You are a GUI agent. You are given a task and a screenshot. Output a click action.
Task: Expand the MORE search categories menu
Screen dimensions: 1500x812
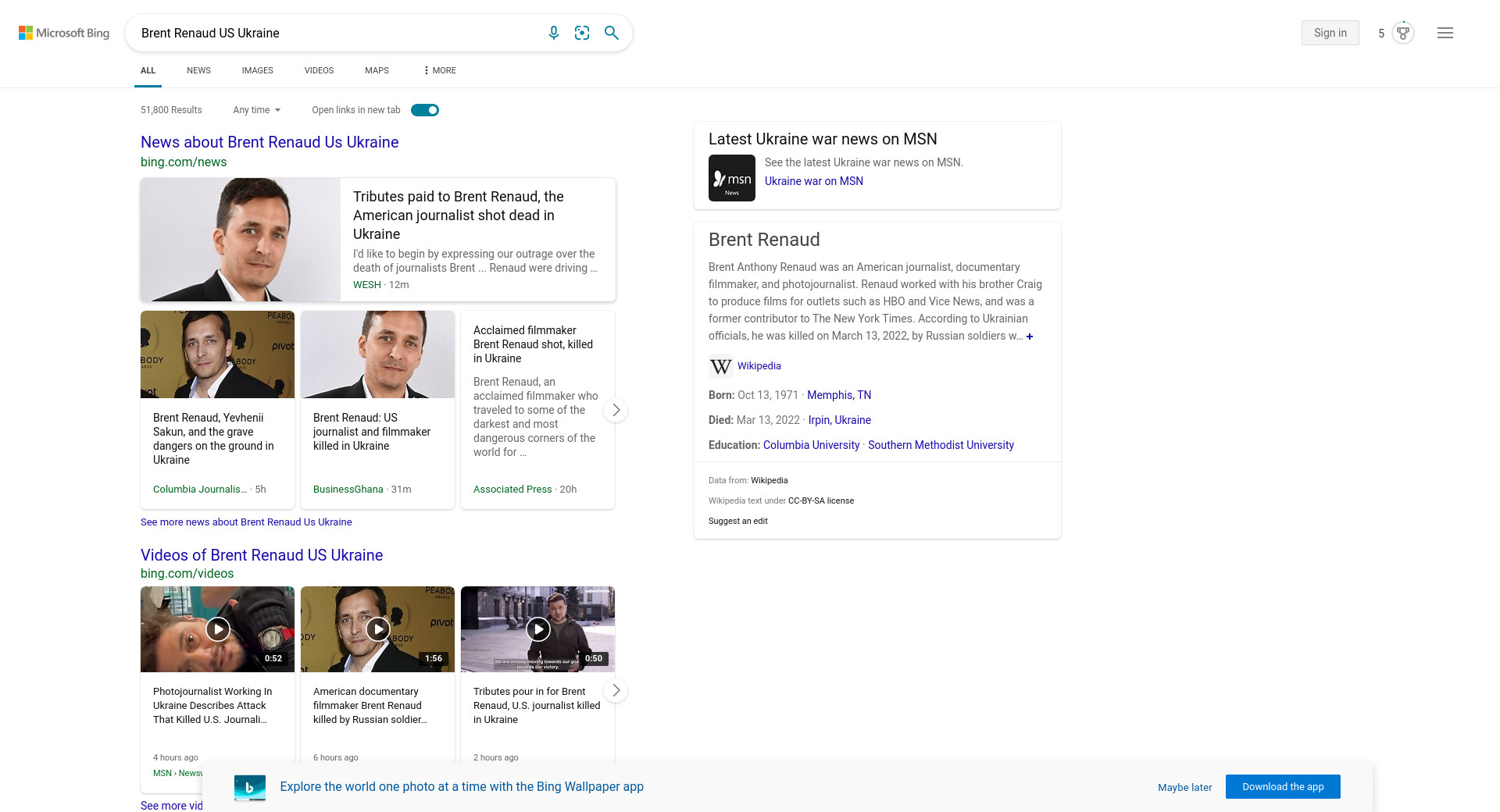pos(440,70)
